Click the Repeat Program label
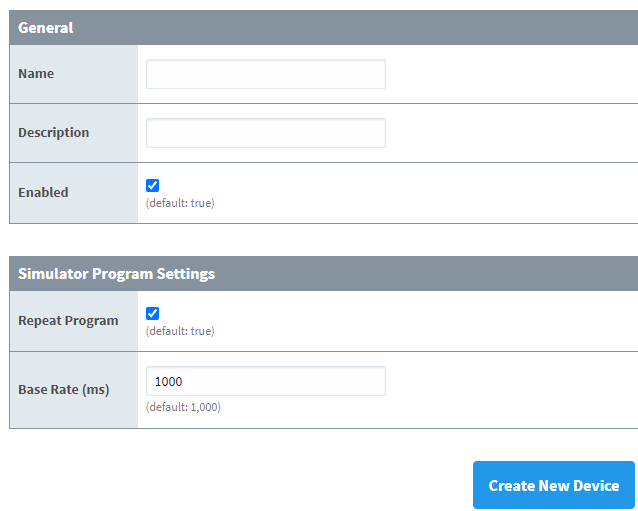This screenshot has height=511, width=638. (68, 321)
